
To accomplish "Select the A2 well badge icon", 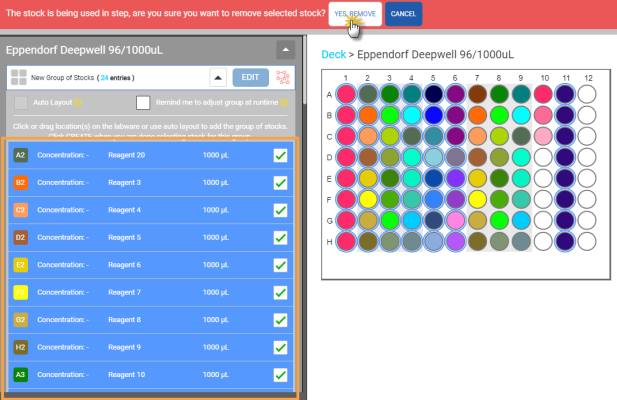I will click(21, 155).
